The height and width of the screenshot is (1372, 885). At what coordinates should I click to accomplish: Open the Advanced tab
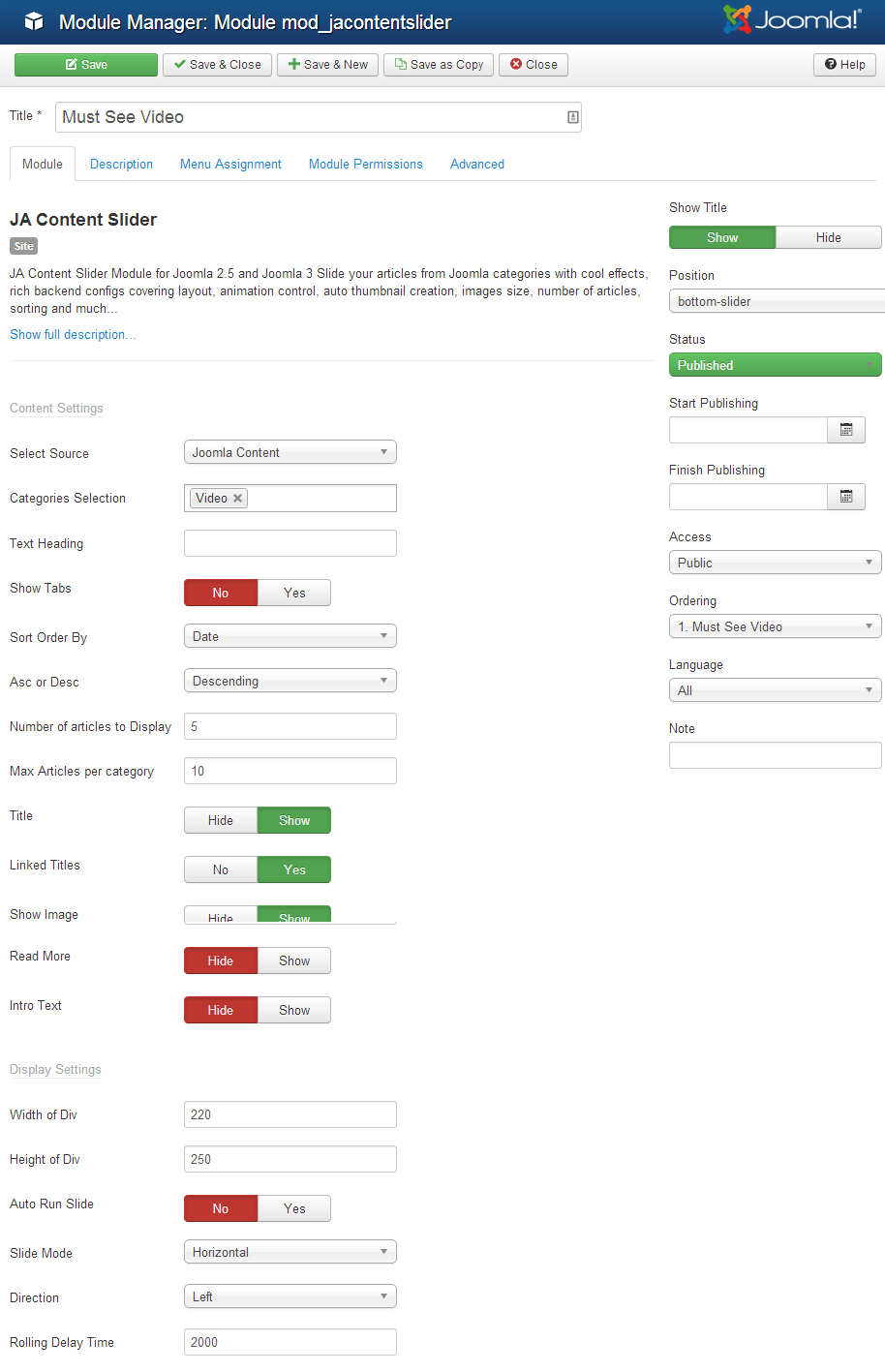tap(477, 164)
